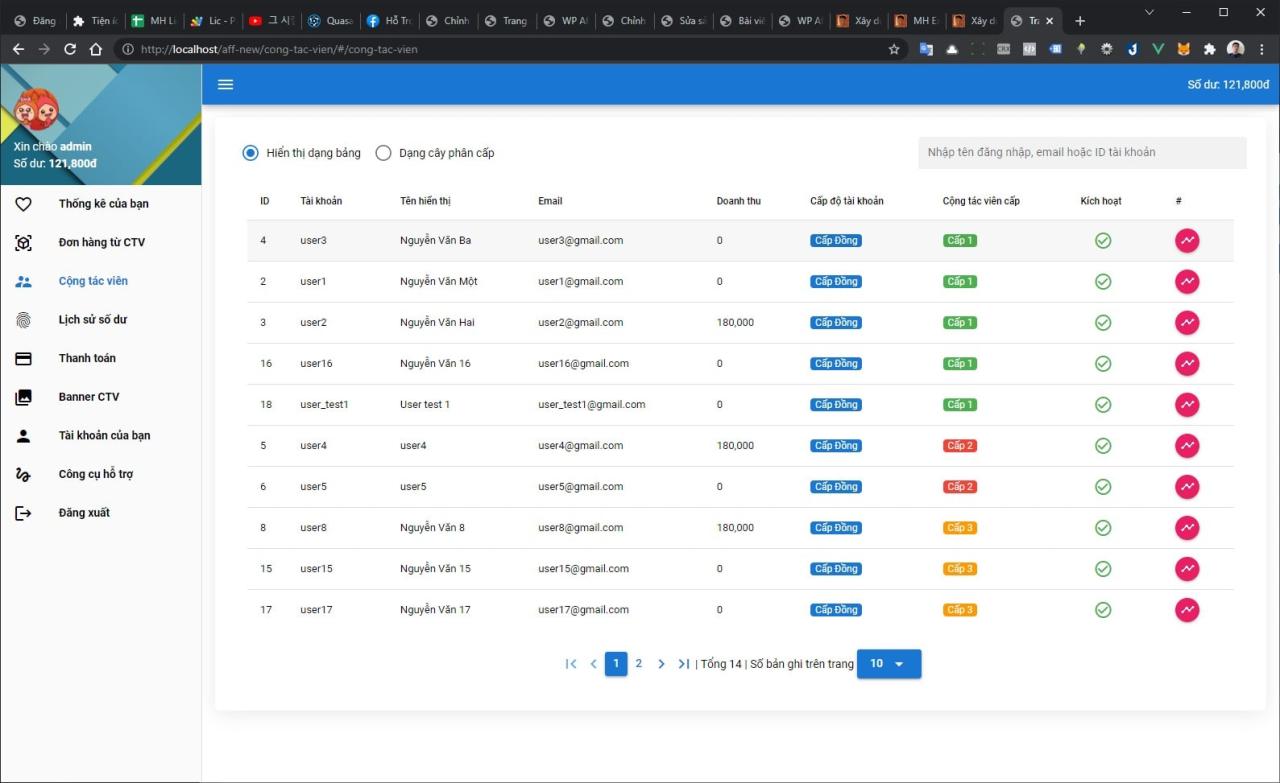Sort by the Doanh thu column header
The width and height of the screenshot is (1280, 783).
click(738, 200)
